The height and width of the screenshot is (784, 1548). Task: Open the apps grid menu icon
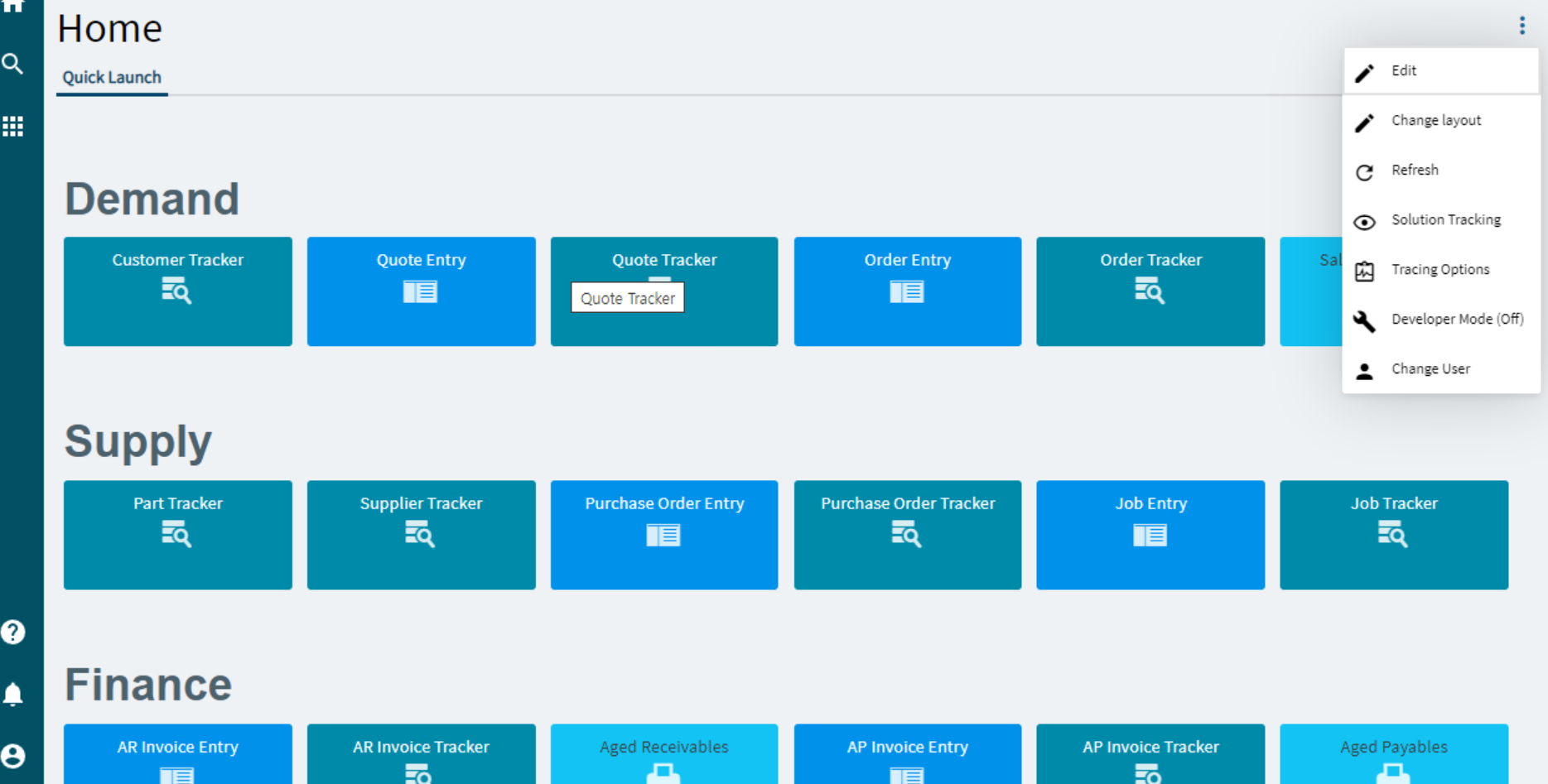pyautogui.click(x=12, y=127)
